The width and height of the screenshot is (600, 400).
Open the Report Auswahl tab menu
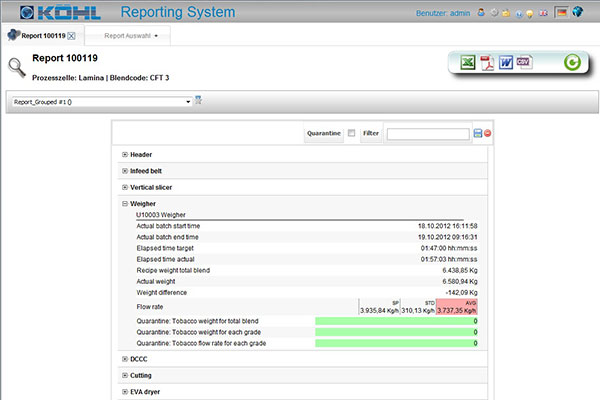click(157, 36)
